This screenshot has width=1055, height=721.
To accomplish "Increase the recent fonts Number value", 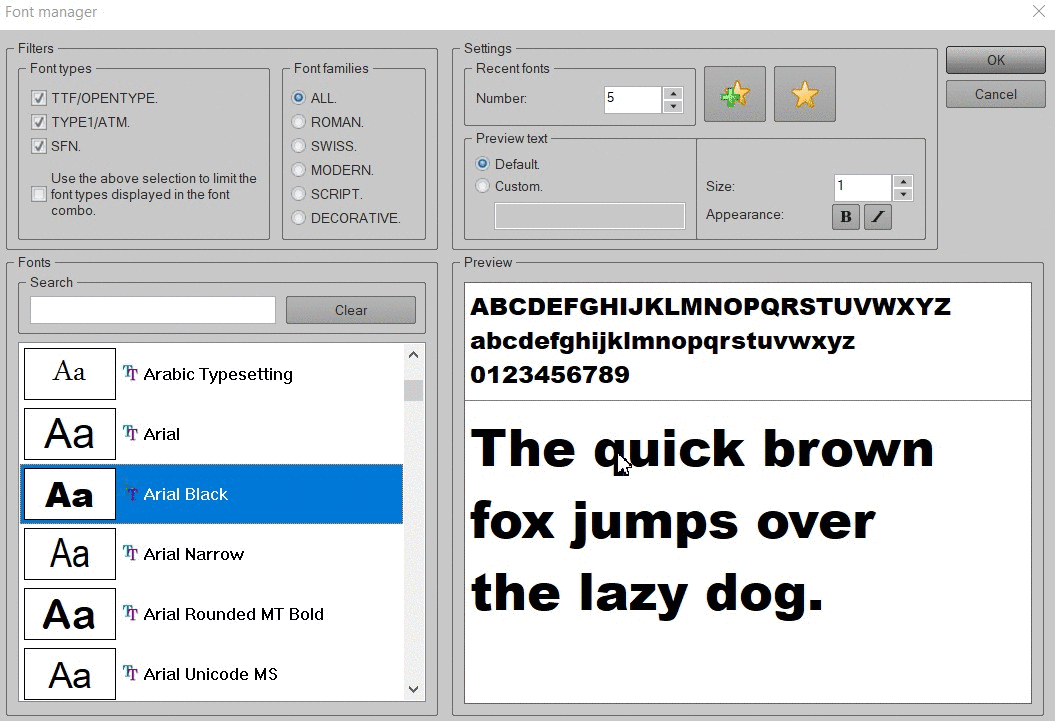I will click(x=674, y=93).
